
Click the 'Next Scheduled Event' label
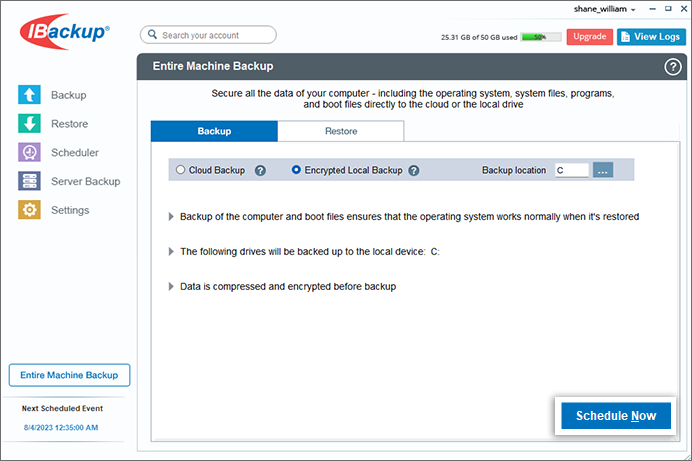[x=62, y=409]
